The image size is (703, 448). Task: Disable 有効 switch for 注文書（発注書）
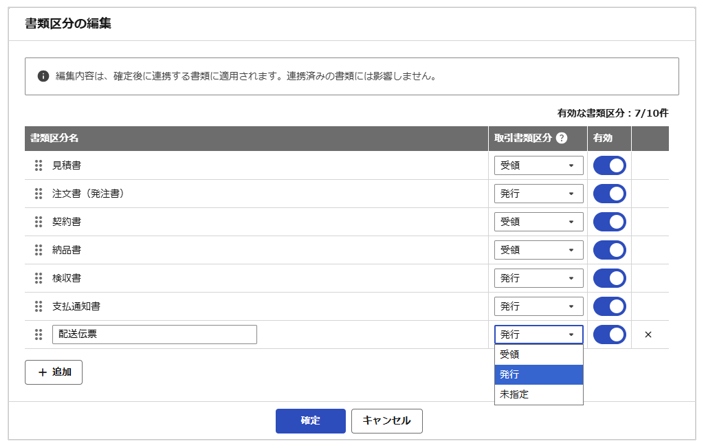pyautogui.click(x=609, y=194)
